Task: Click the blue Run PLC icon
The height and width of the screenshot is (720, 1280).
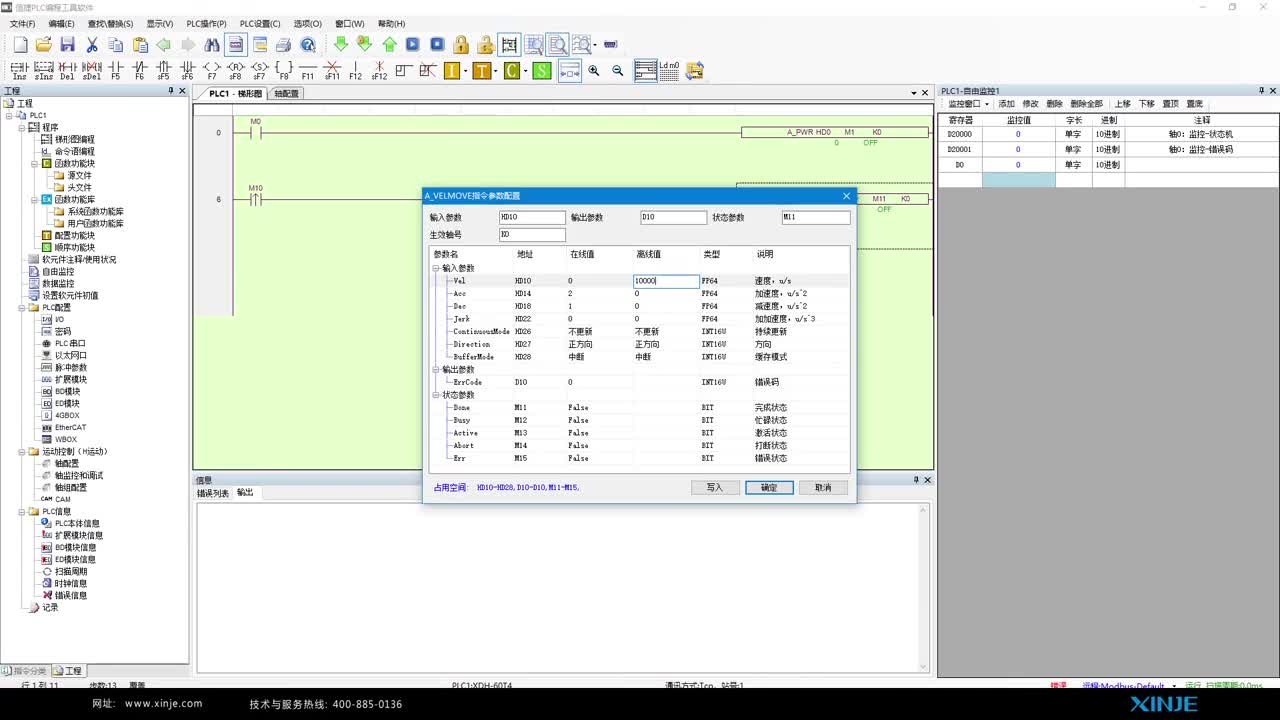Action: 413,45
